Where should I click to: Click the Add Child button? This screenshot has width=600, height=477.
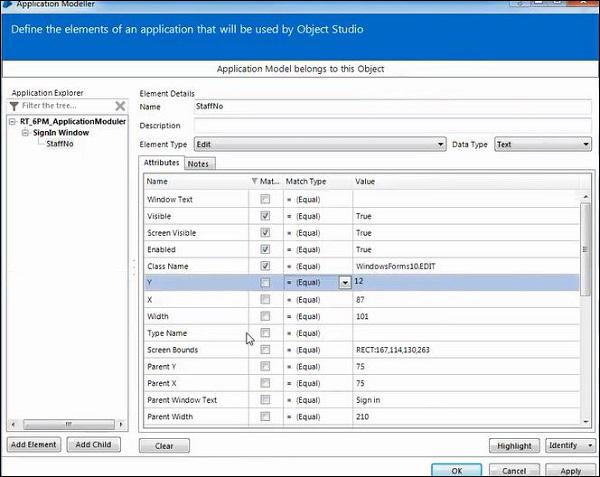[x=93, y=444]
